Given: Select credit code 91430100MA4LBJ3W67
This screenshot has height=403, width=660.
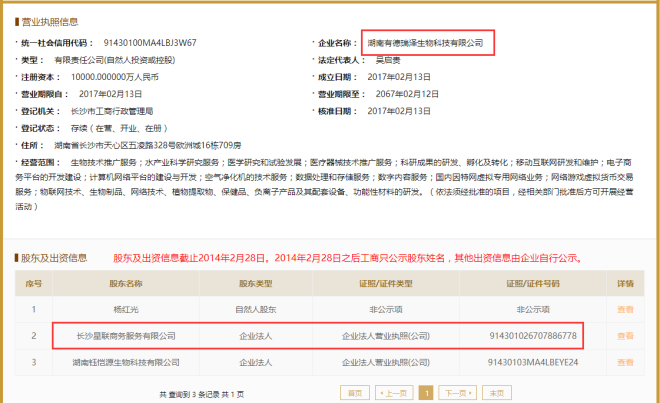Looking at the screenshot, I should [150, 43].
